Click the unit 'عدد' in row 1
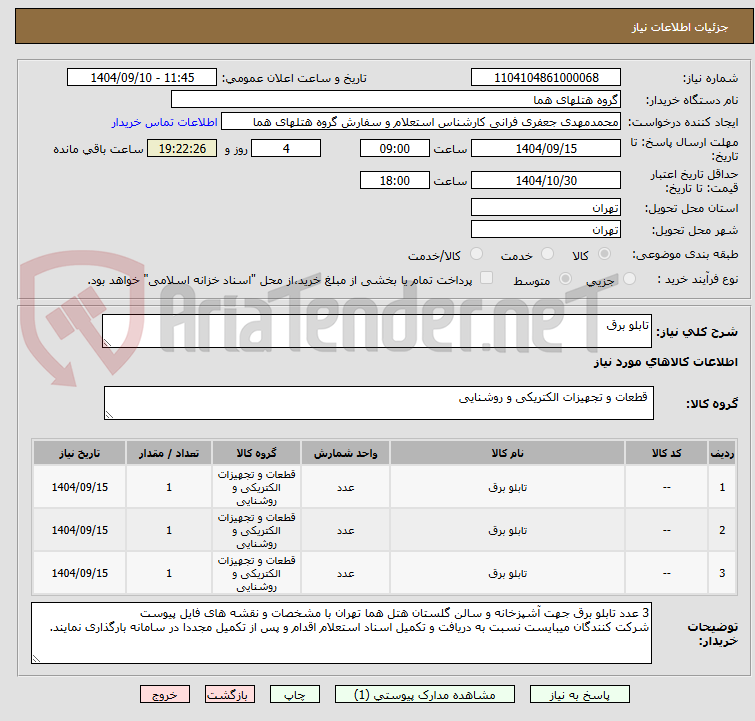The height and width of the screenshot is (721, 755). [x=346, y=487]
